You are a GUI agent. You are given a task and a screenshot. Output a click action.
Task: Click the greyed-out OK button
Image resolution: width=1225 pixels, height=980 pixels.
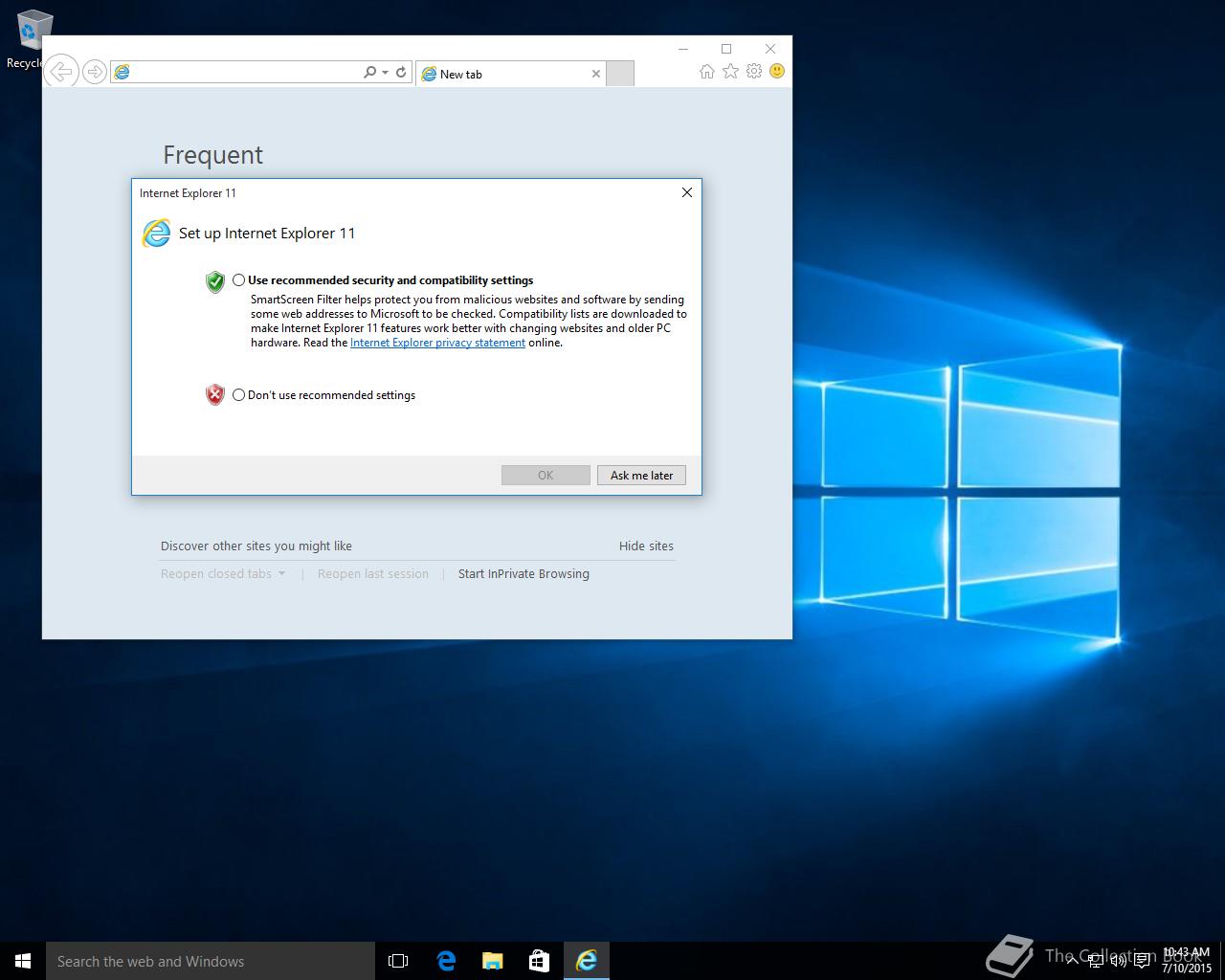pyautogui.click(x=546, y=475)
